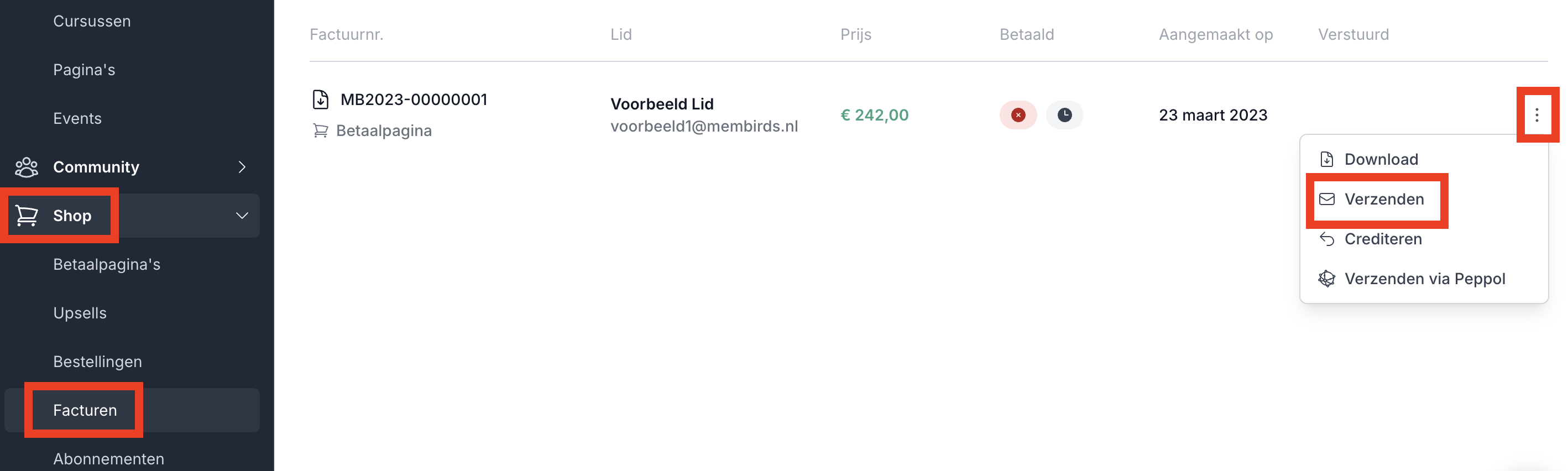Click the Shop cart icon in sidebar

[x=27, y=216]
